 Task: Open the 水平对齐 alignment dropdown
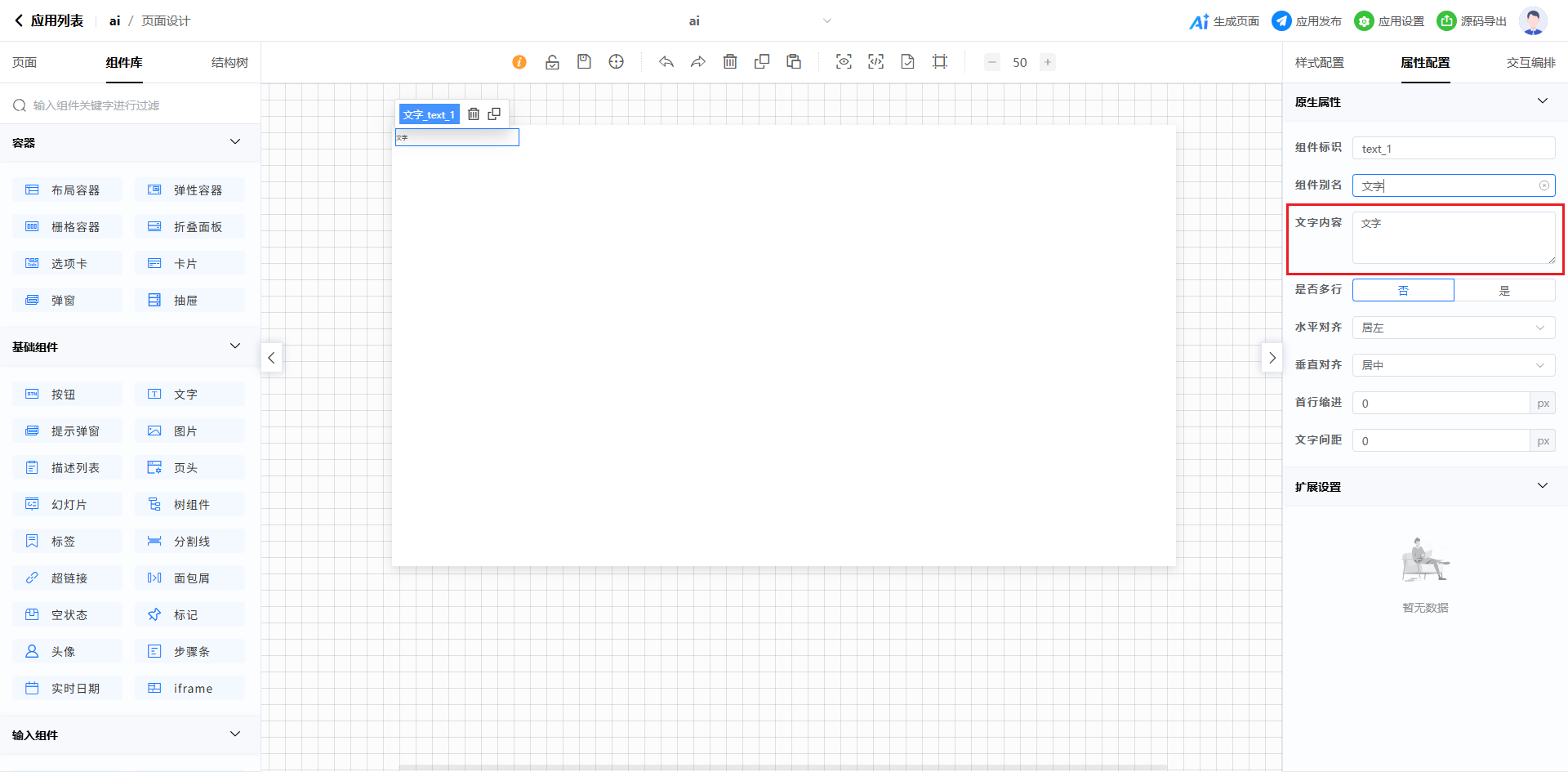pos(1453,328)
